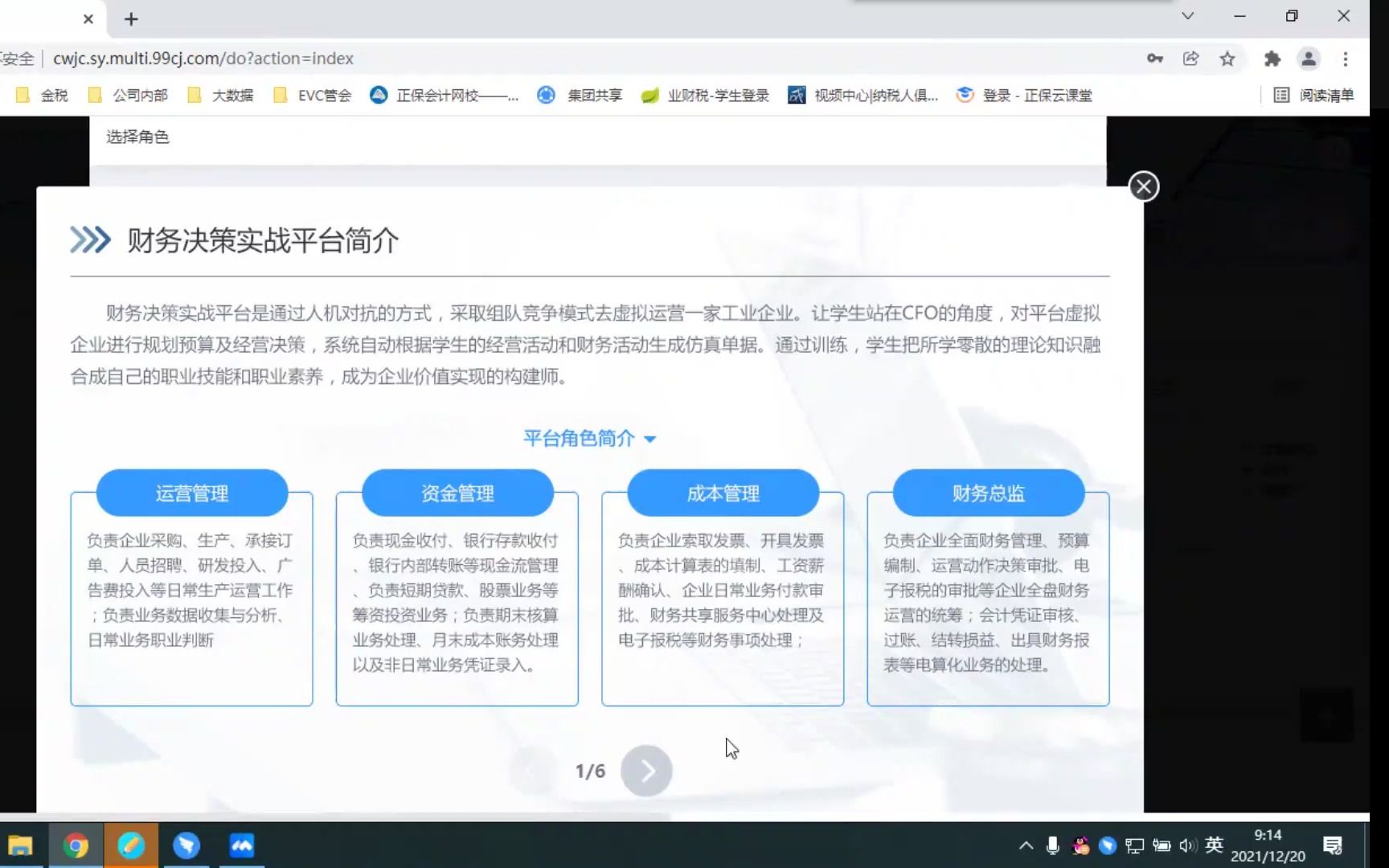
Task: Click the 1/6 page indicator
Action: coord(590,772)
